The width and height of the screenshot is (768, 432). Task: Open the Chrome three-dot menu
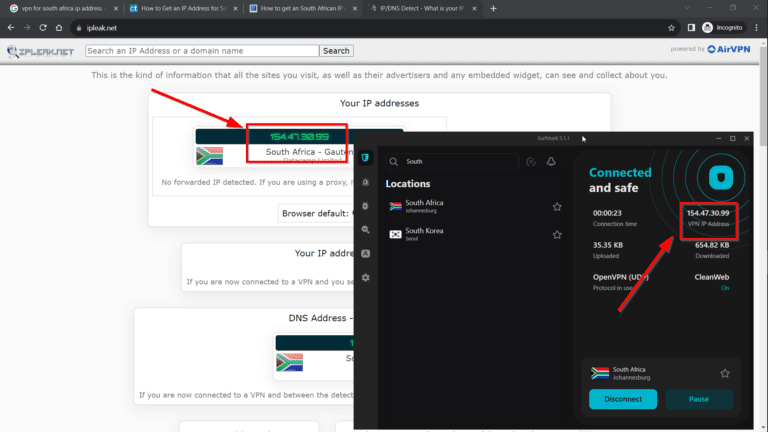coord(755,27)
